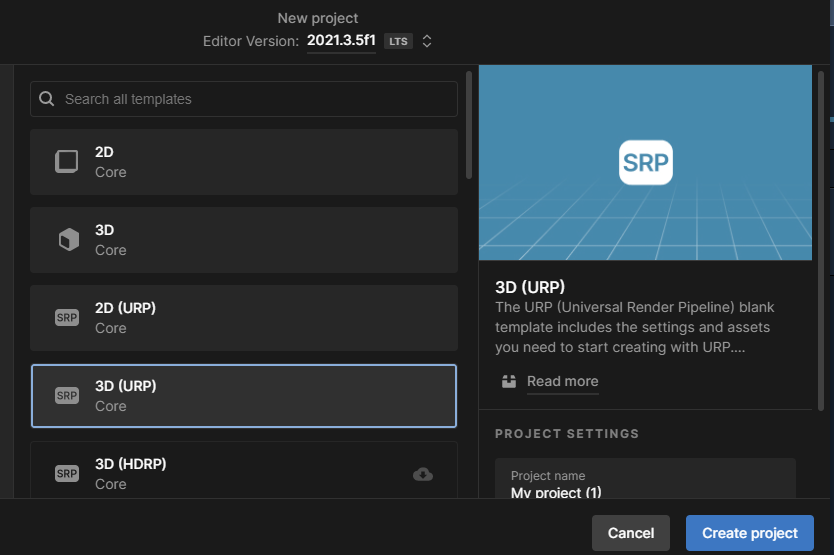Click the 2D template square icon
This screenshot has height=555, width=834.
(x=67, y=162)
